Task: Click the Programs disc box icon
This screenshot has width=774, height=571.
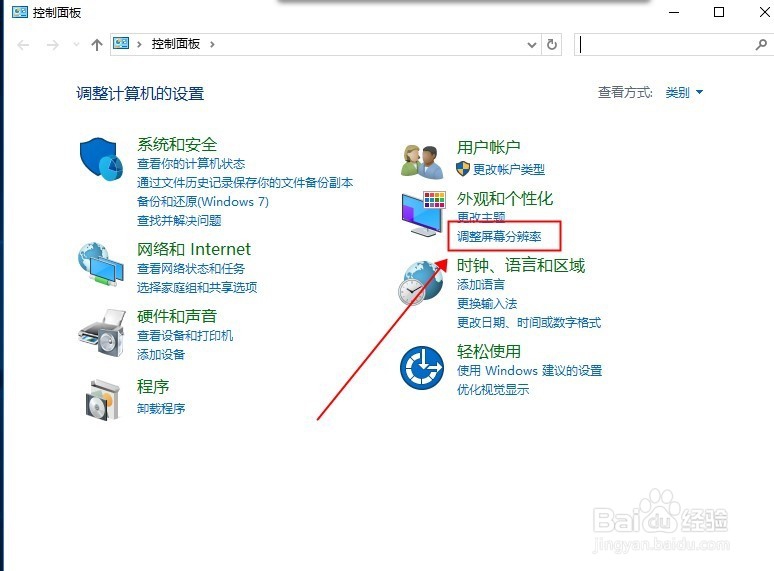Action: click(103, 400)
